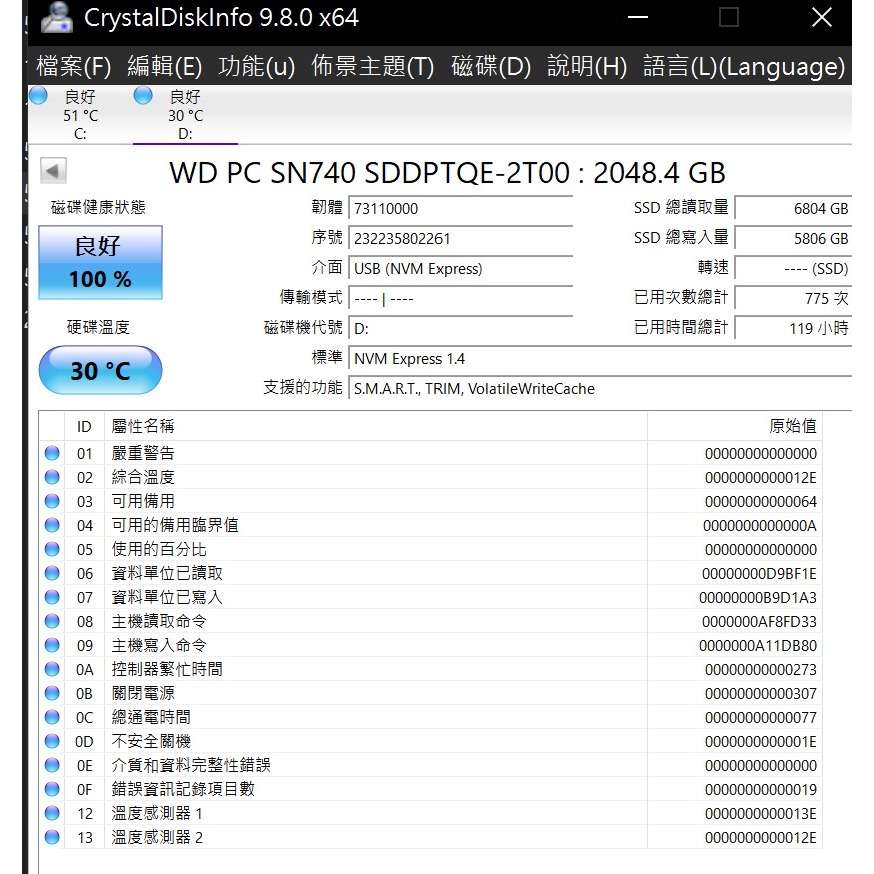Click the status orb for 溫度感測器 1 row
Screen dimensions: 874x874
tap(52, 813)
